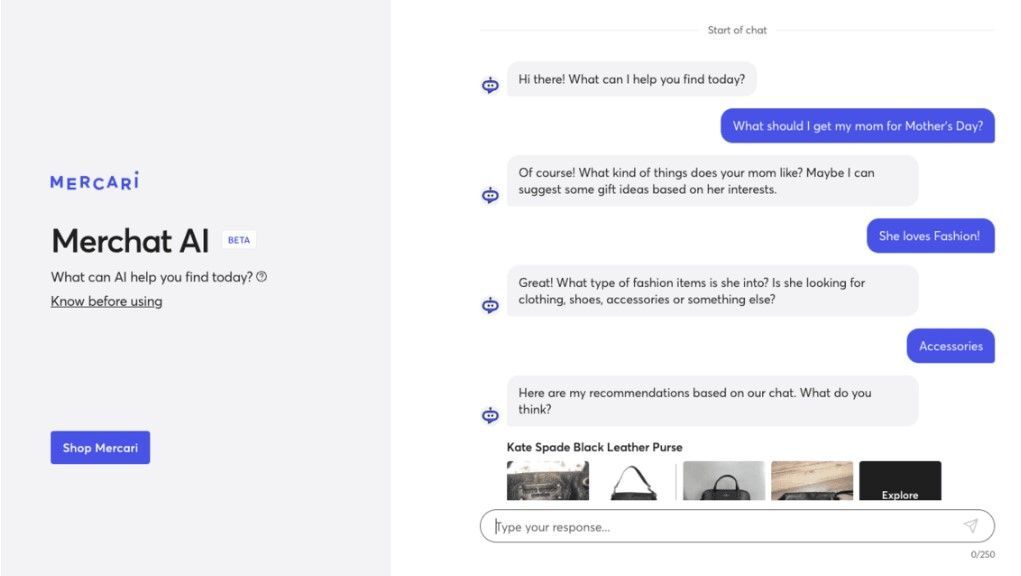Select "Kate Spade Black Leather Purse" title
Screen dimensions: 1021x576
click(594, 447)
